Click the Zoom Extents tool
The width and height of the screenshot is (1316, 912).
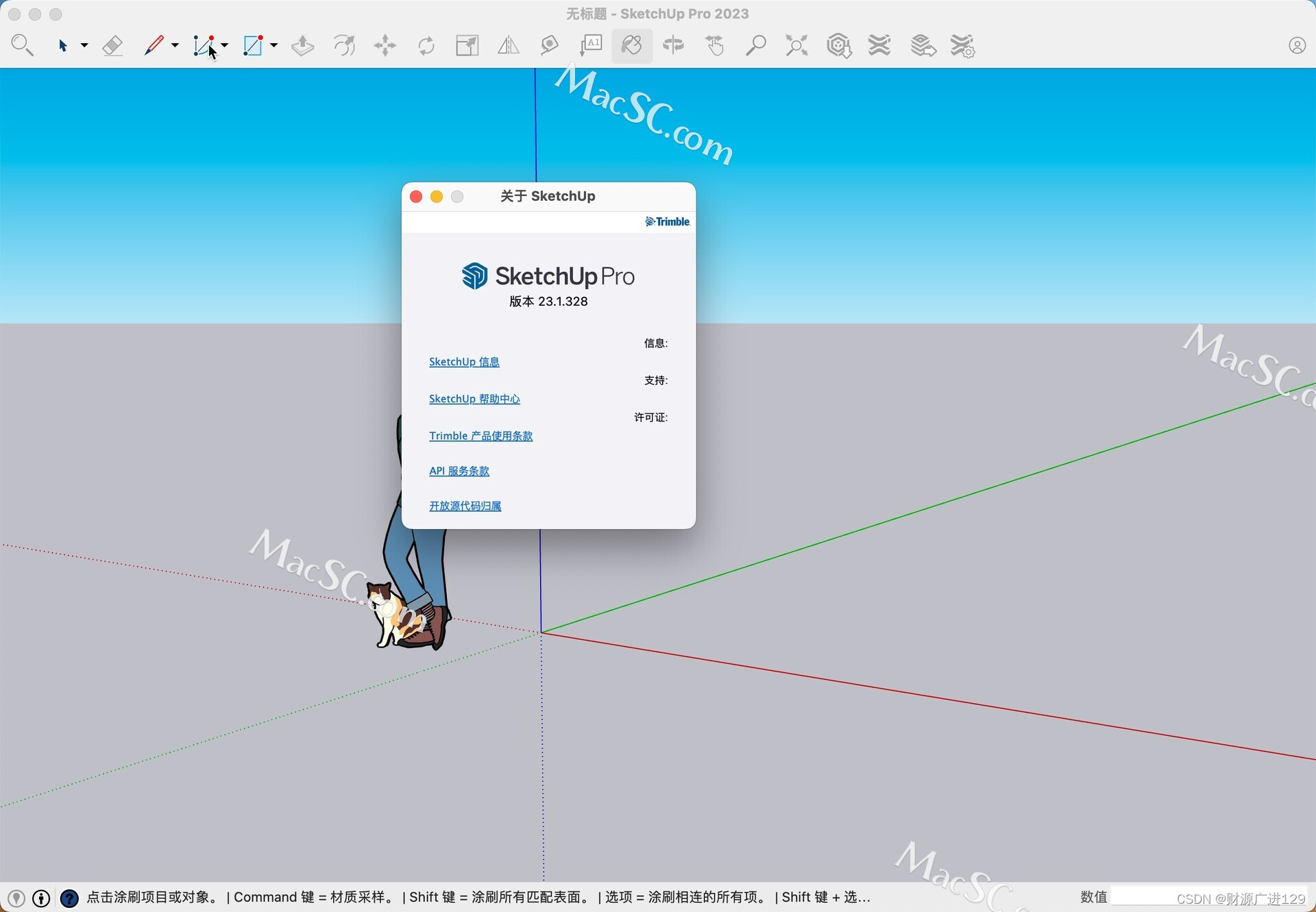pos(796,46)
